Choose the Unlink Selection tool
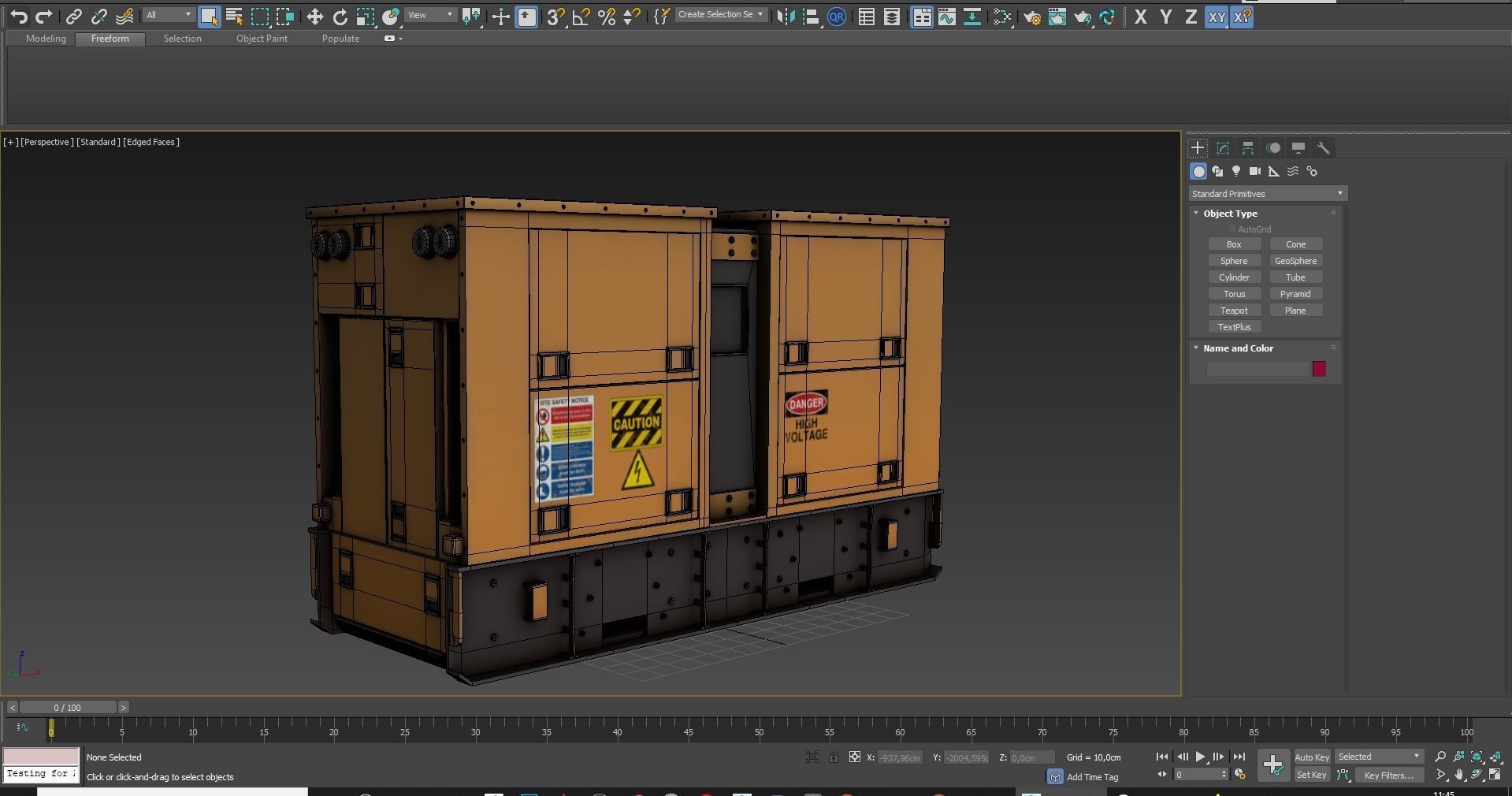This screenshot has width=1512, height=796. [99, 17]
